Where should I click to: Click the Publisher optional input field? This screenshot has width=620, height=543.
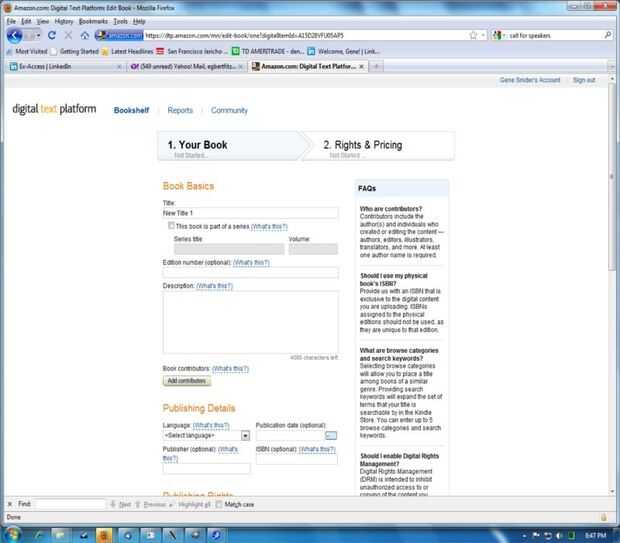pos(206,468)
